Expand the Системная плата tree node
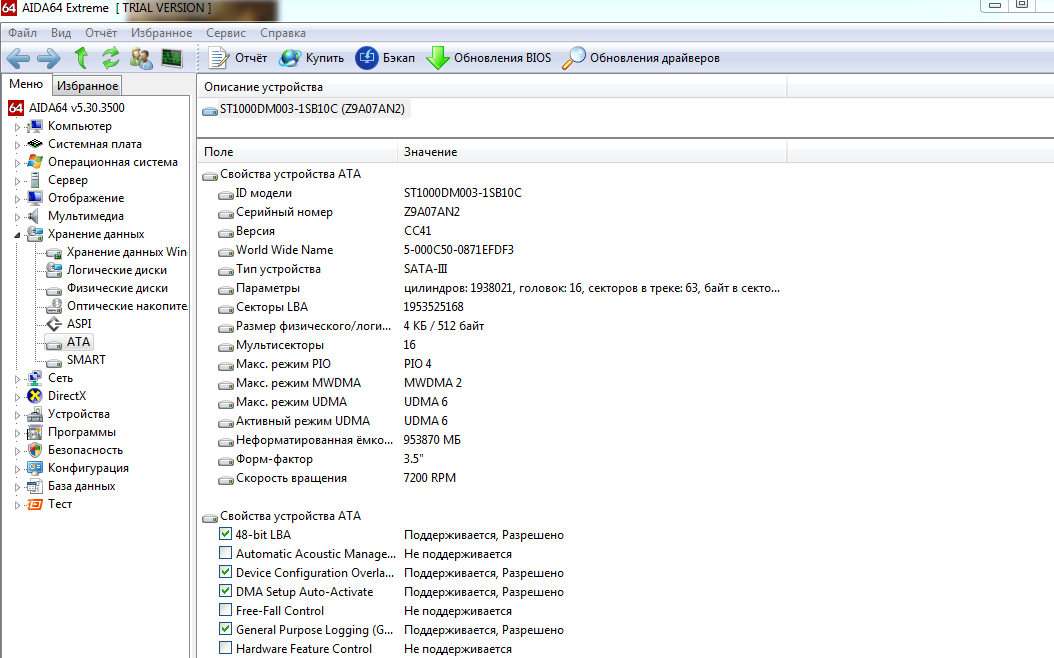This screenshot has width=1054, height=658. (17, 145)
